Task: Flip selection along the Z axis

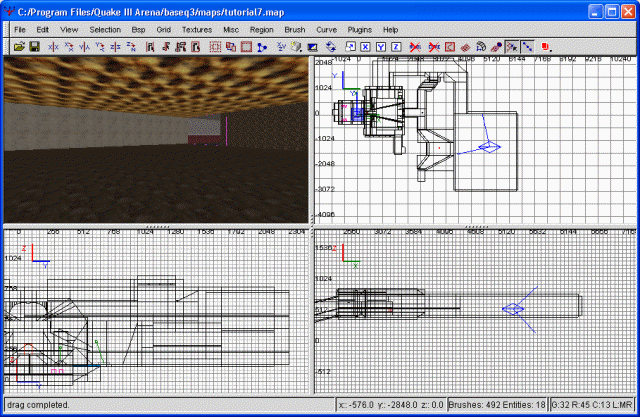Action: point(116,47)
